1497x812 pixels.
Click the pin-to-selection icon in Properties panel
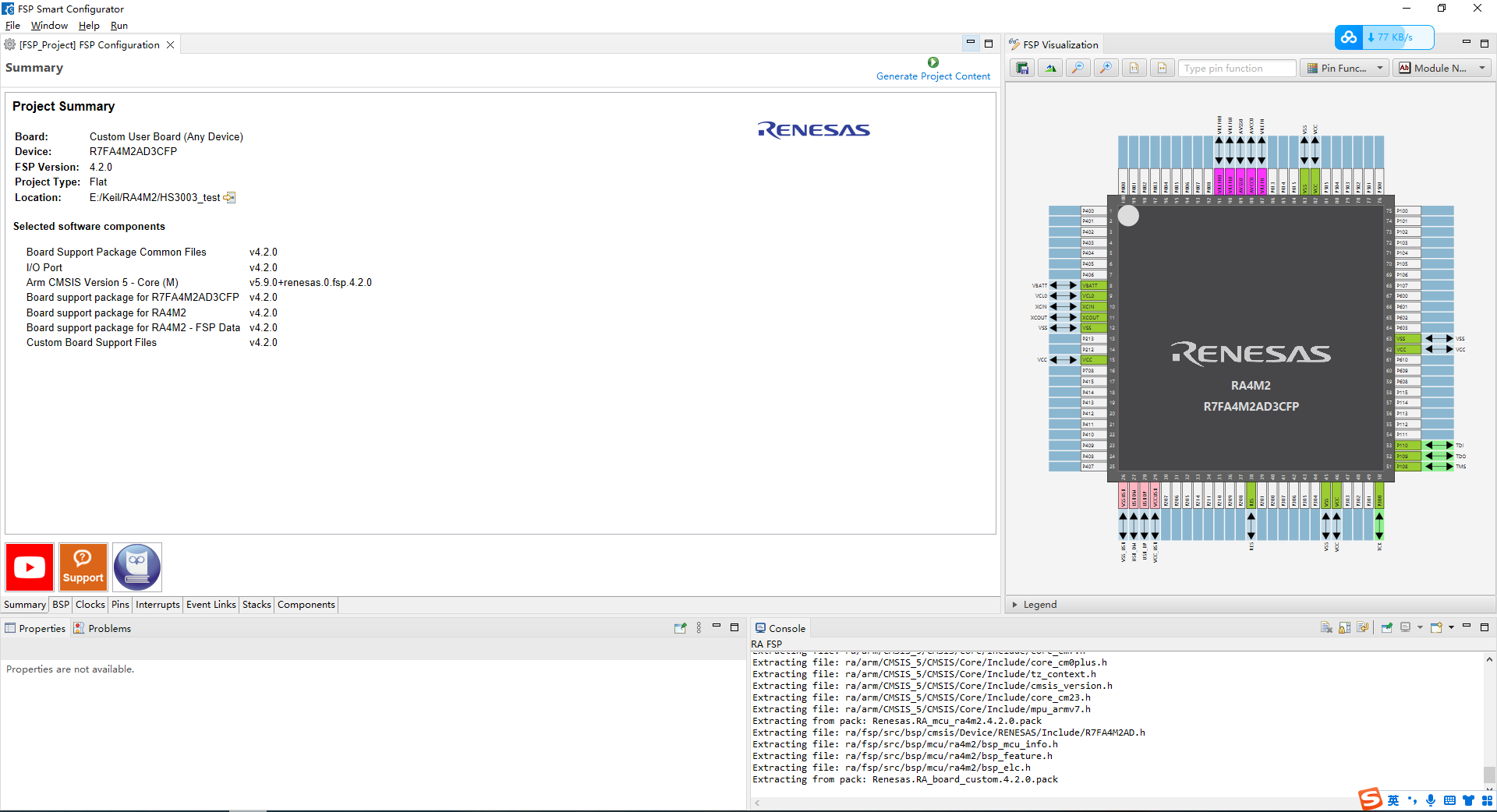coord(681,628)
